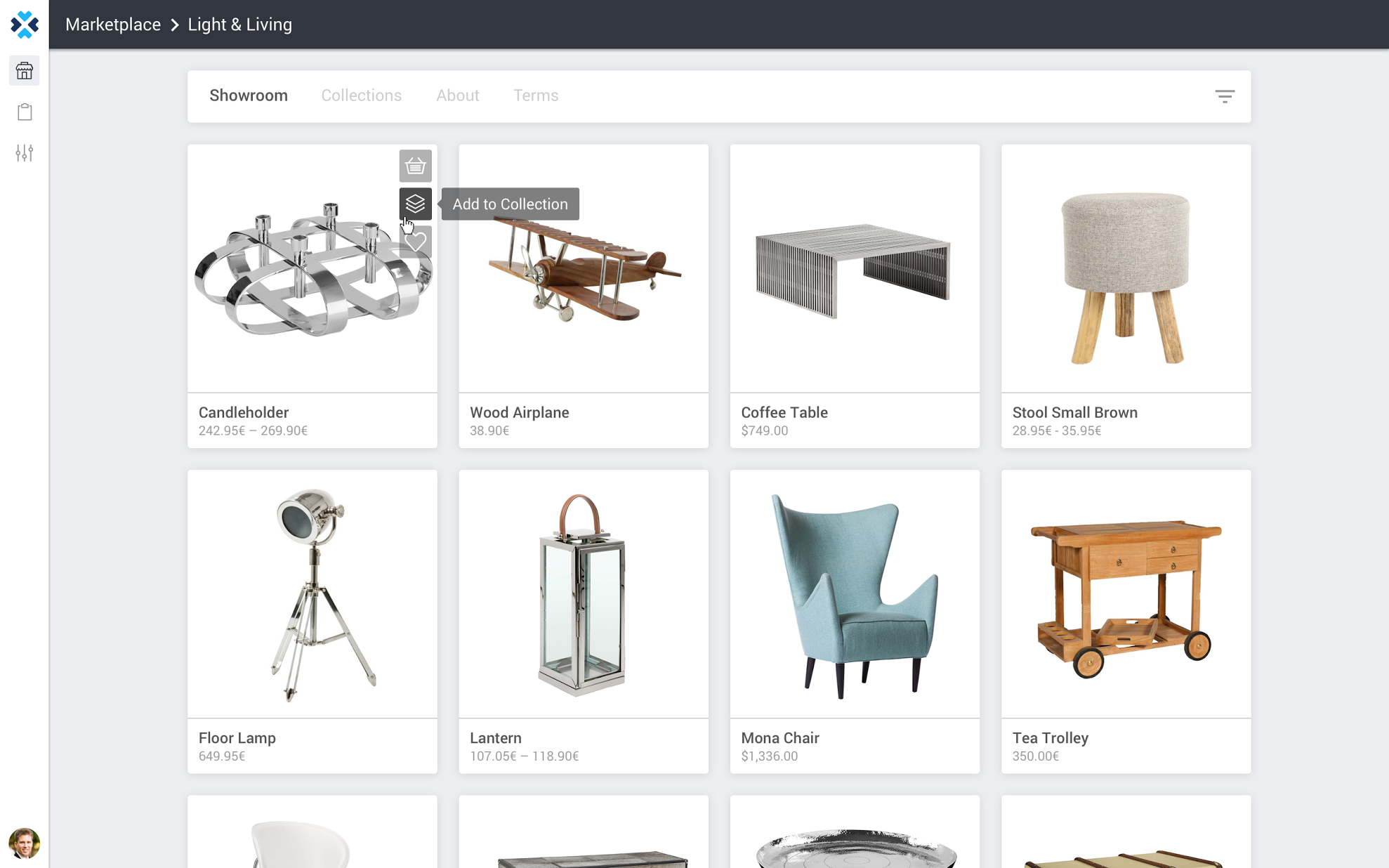The width and height of the screenshot is (1389, 868).
Task: Click price 242.95€ – 269.90€
Action: coord(253,430)
